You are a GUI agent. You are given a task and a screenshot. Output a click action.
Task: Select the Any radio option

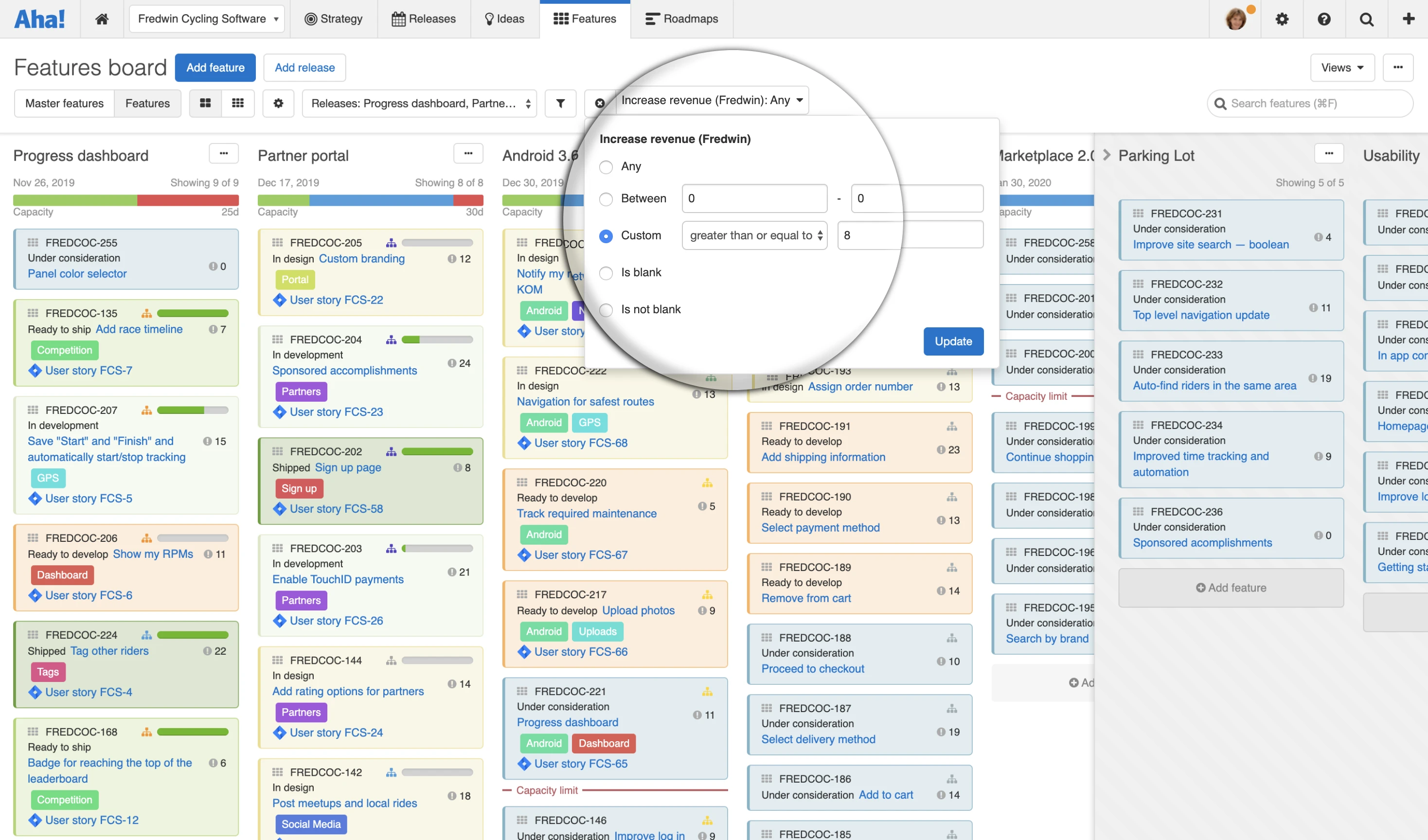click(606, 167)
